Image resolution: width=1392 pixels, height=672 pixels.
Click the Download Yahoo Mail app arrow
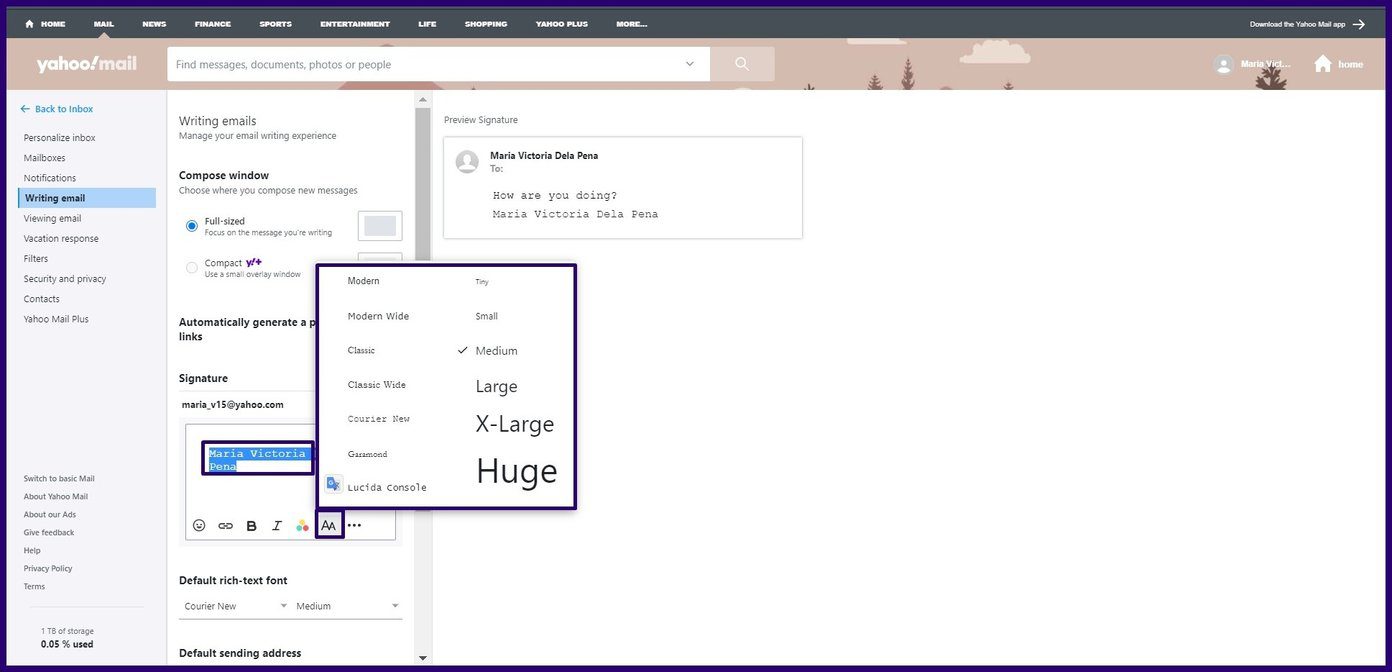[1358, 24]
